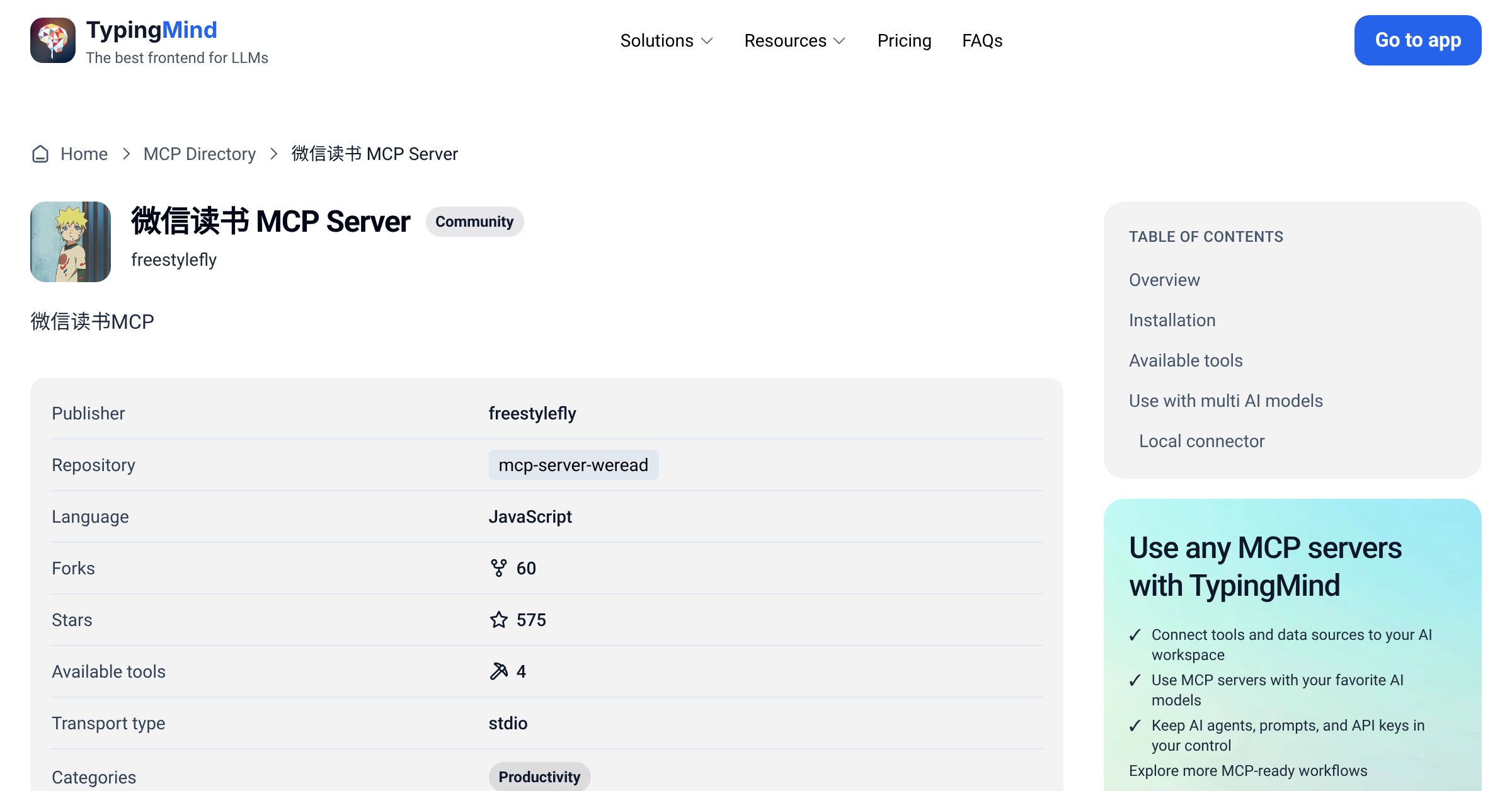Click freestylefly author name under title
Image resolution: width=1512 pixels, height=791 pixels.
(x=174, y=259)
